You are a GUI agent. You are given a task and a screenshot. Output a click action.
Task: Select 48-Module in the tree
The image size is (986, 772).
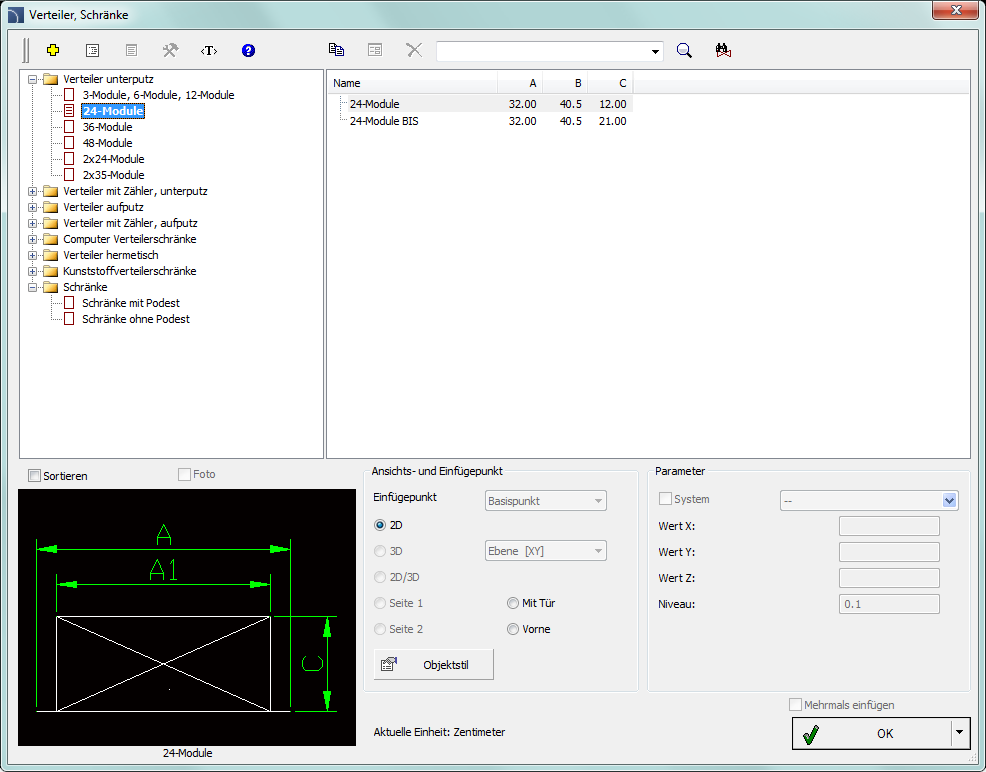(x=107, y=143)
